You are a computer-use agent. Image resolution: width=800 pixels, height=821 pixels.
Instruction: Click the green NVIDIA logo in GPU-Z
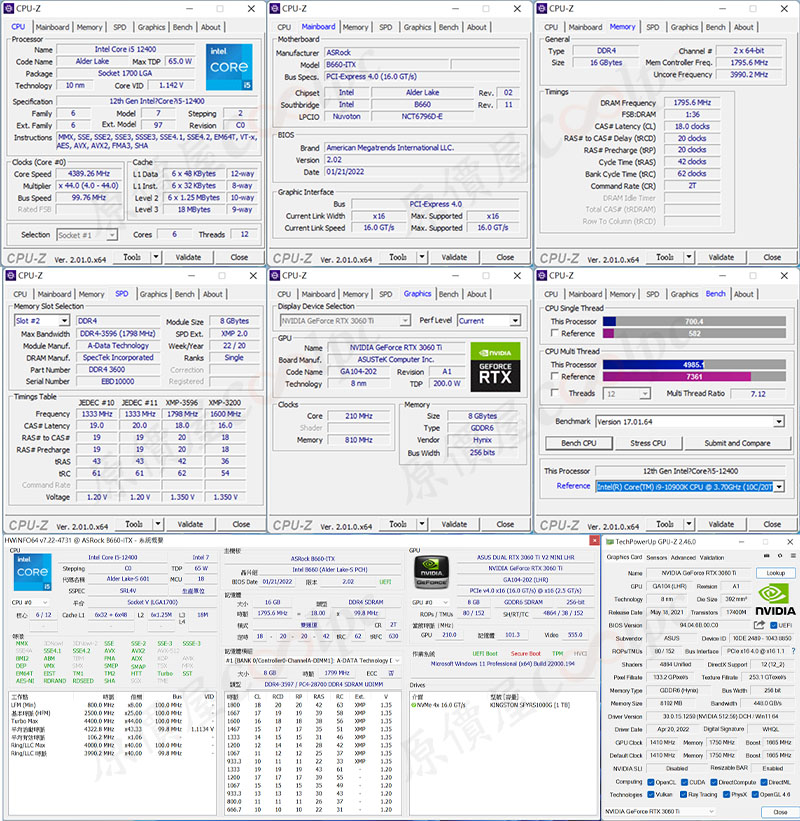coord(774,600)
